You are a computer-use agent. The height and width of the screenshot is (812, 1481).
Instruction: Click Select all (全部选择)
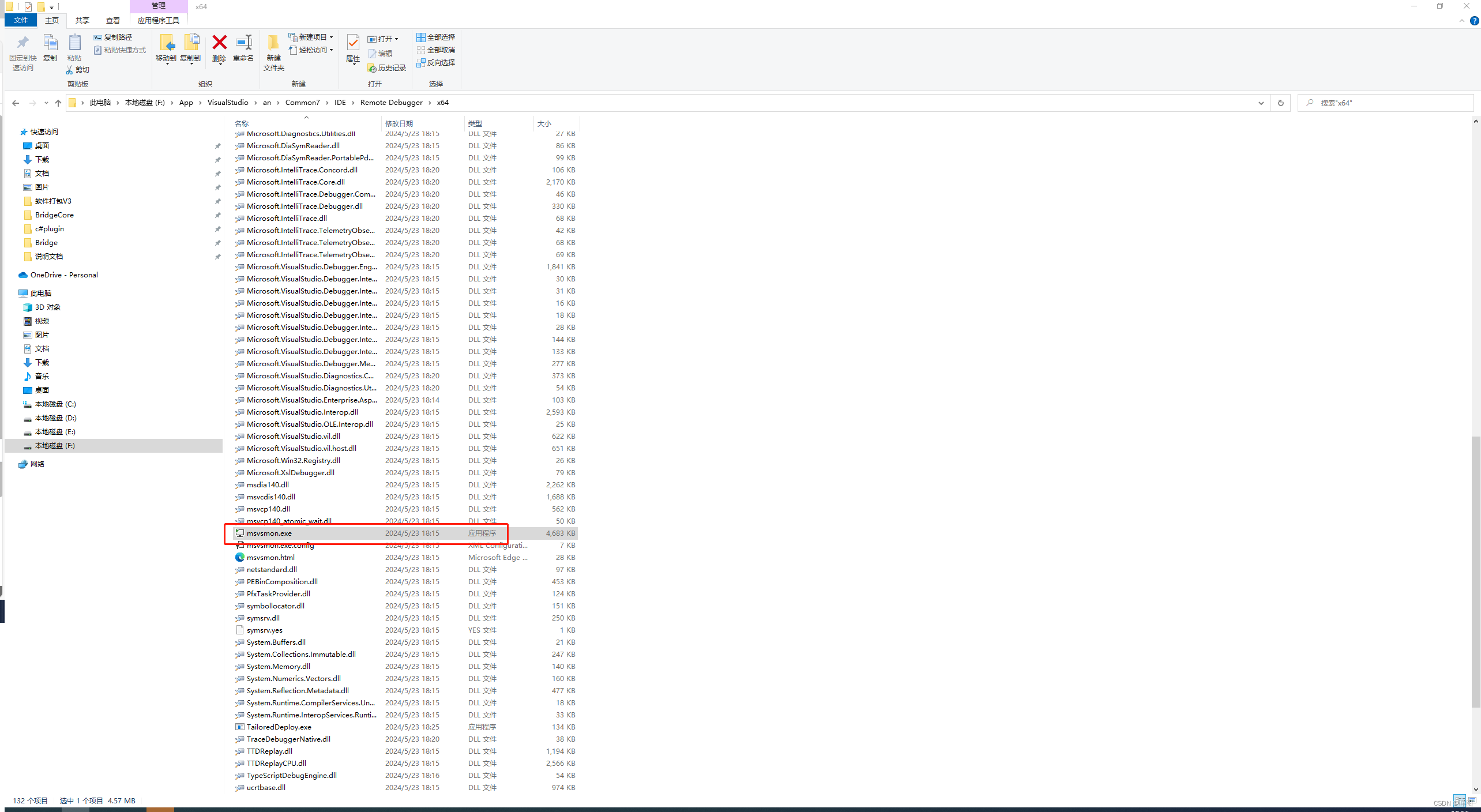(x=436, y=37)
